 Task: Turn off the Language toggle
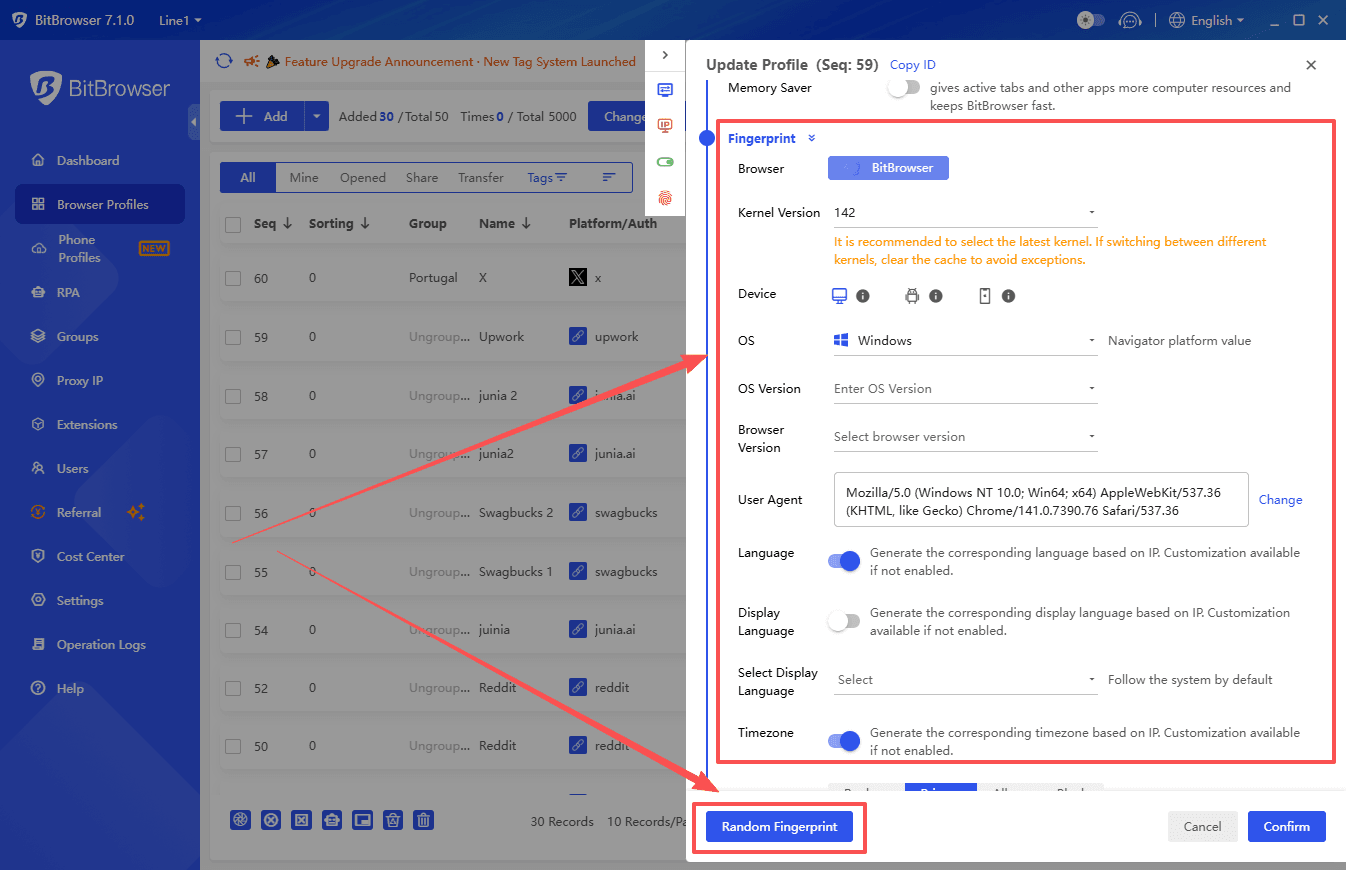tap(844, 561)
